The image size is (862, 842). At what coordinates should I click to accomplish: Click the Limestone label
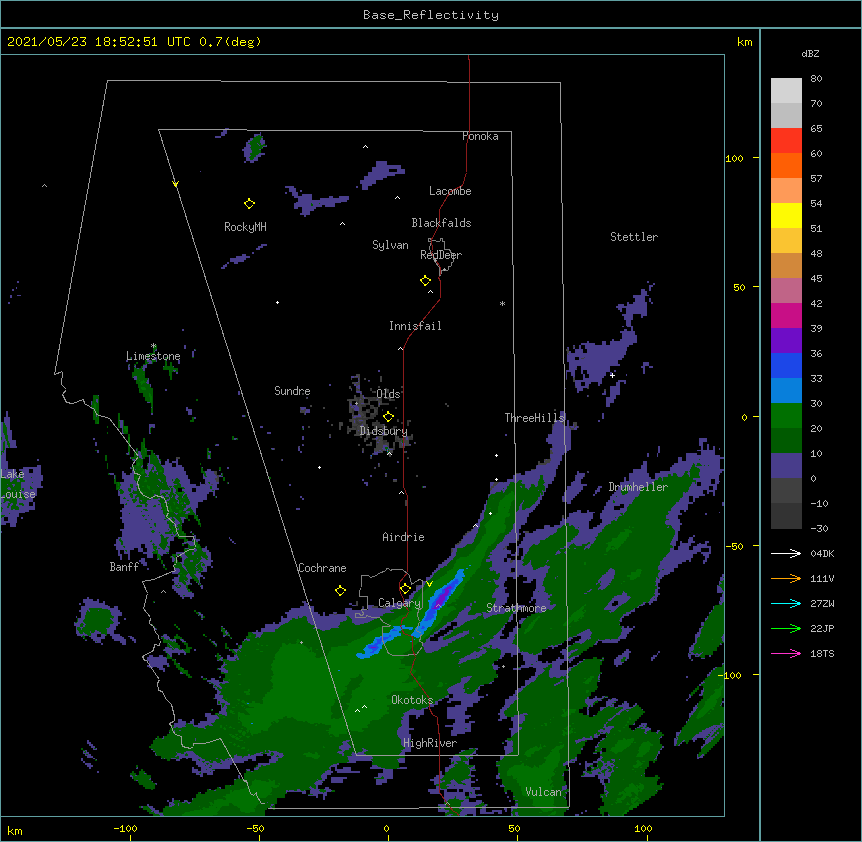153,356
